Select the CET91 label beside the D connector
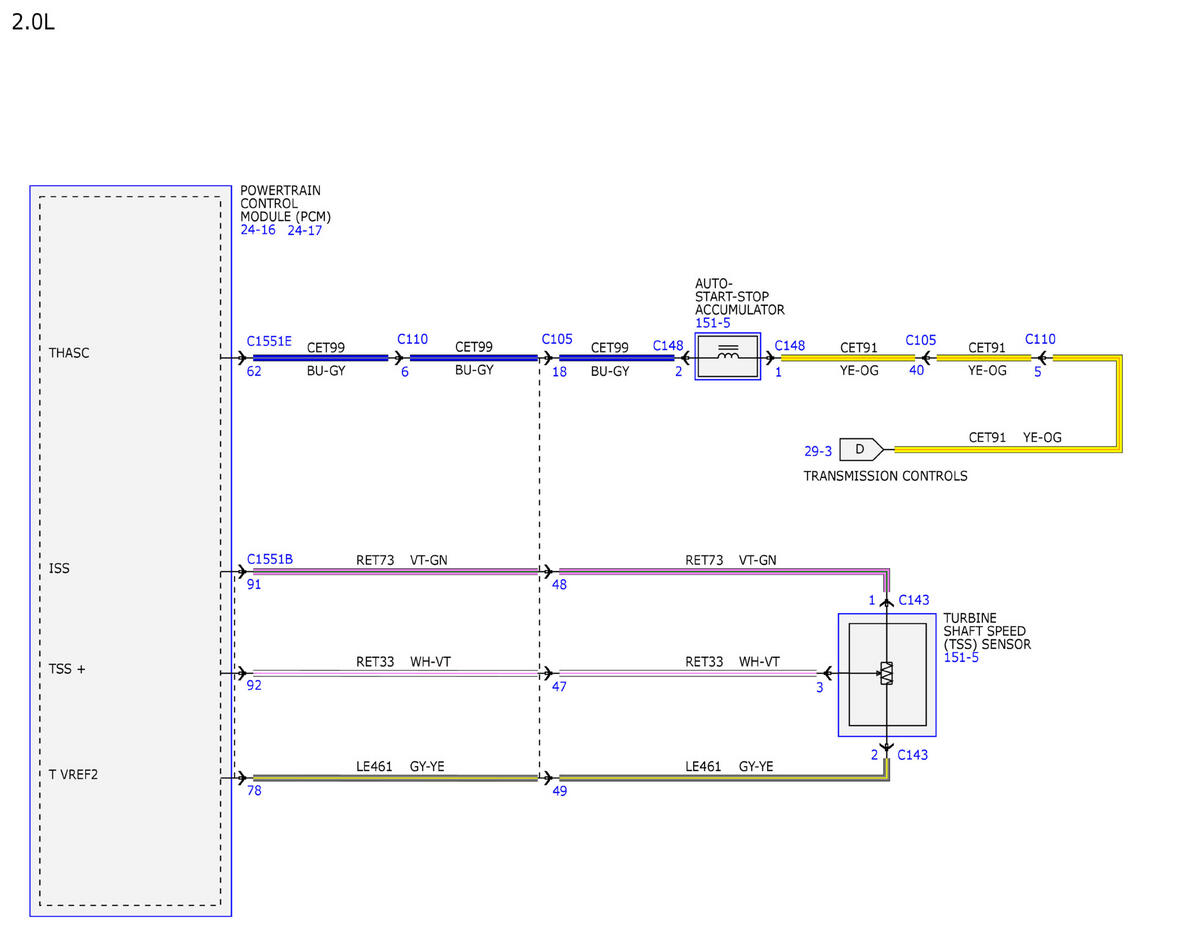 tap(987, 437)
